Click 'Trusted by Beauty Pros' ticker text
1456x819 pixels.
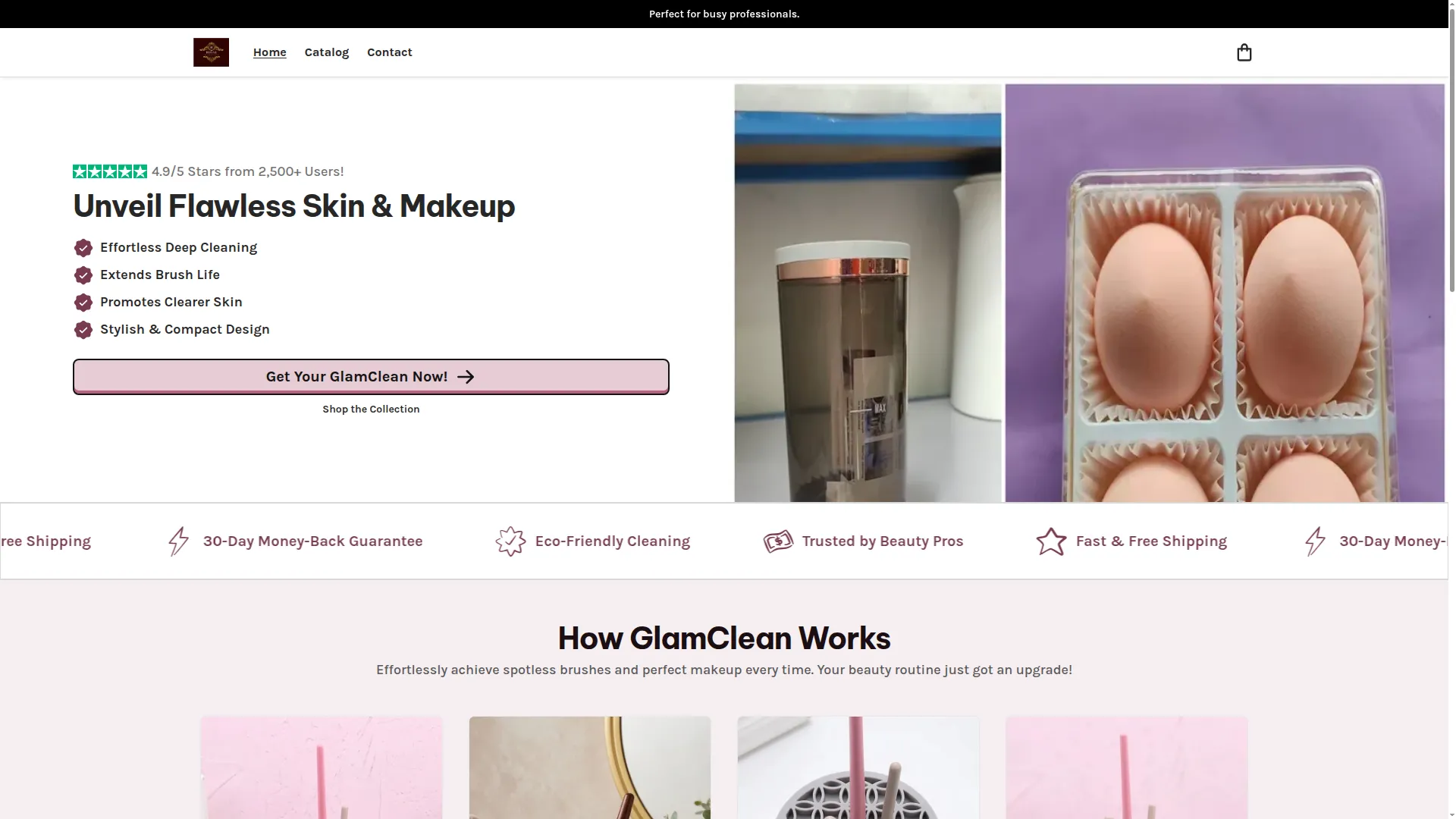pyautogui.click(x=883, y=541)
